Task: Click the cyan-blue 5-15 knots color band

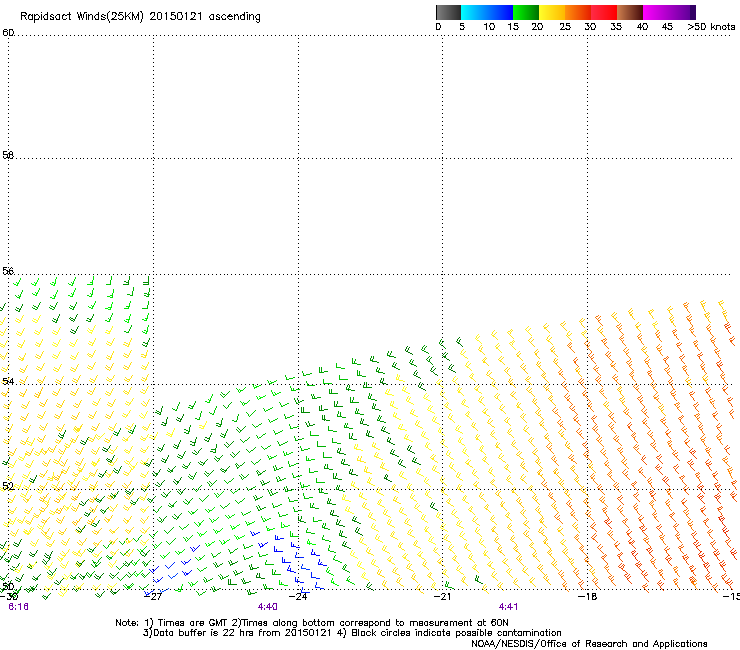Action: [x=487, y=12]
